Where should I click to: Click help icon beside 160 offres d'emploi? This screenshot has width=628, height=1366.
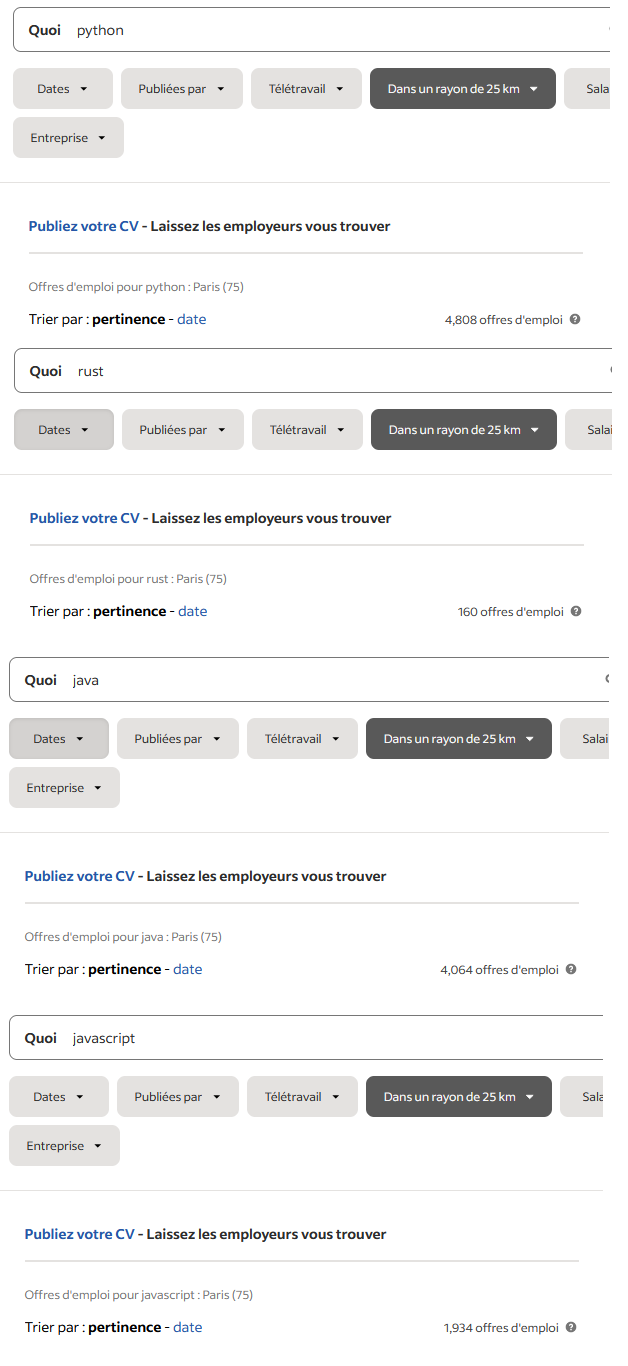[576, 611]
